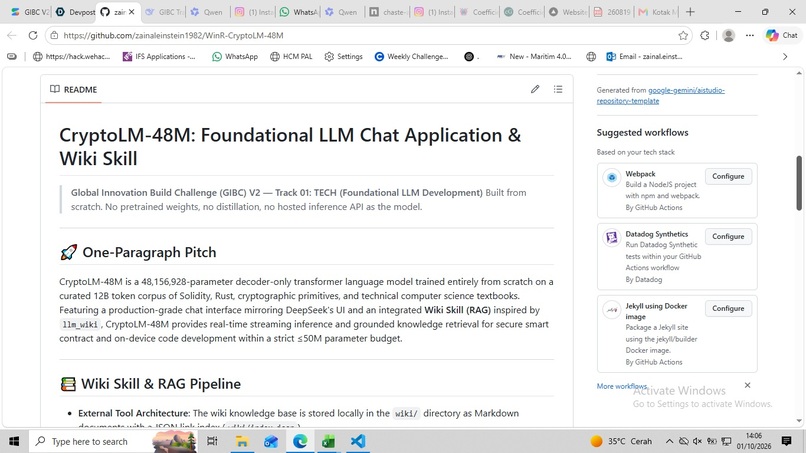Image resolution: width=806 pixels, height=453 pixels.
Task: Open the Settings bookmark
Action: [x=343, y=57]
